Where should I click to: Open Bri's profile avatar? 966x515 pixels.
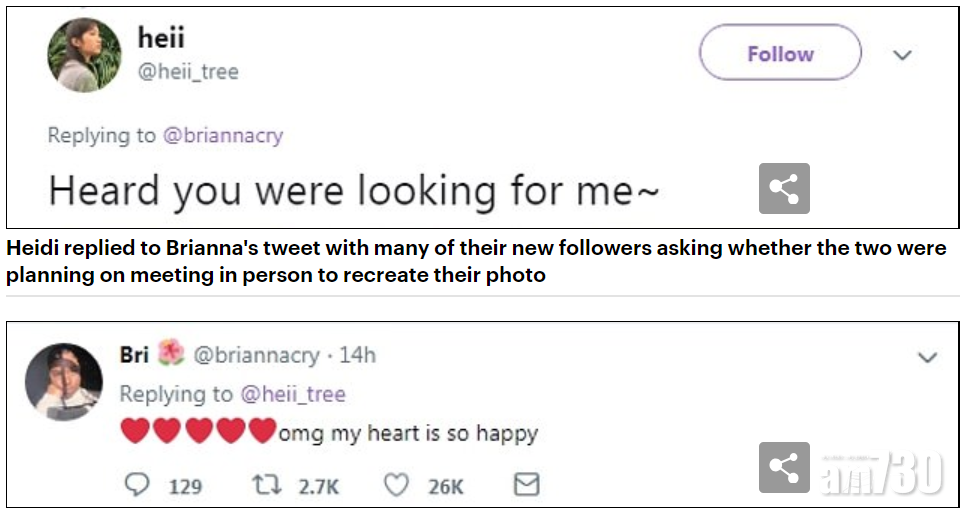(x=62, y=381)
